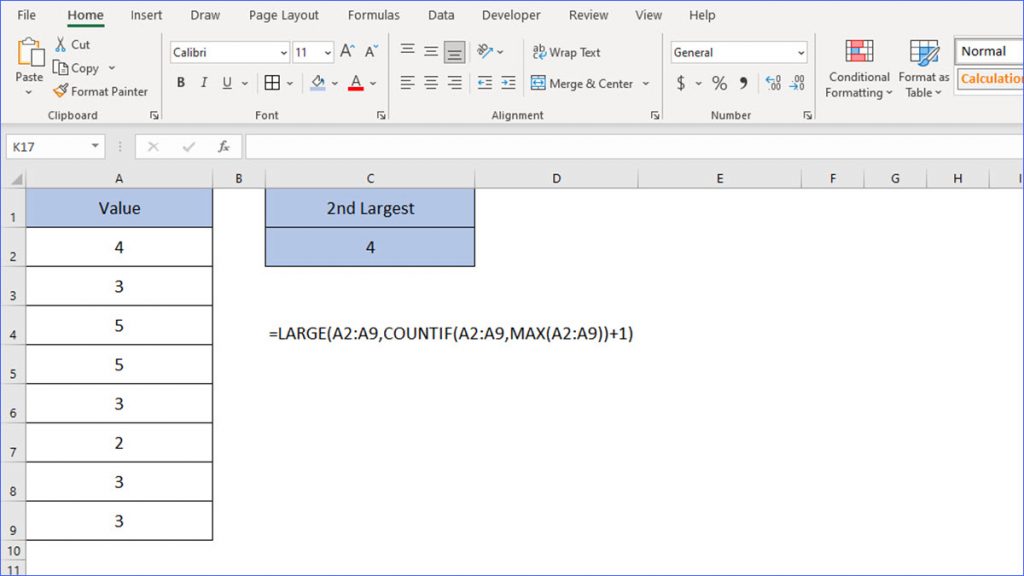Apply bold formatting

(x=180, y=83)
